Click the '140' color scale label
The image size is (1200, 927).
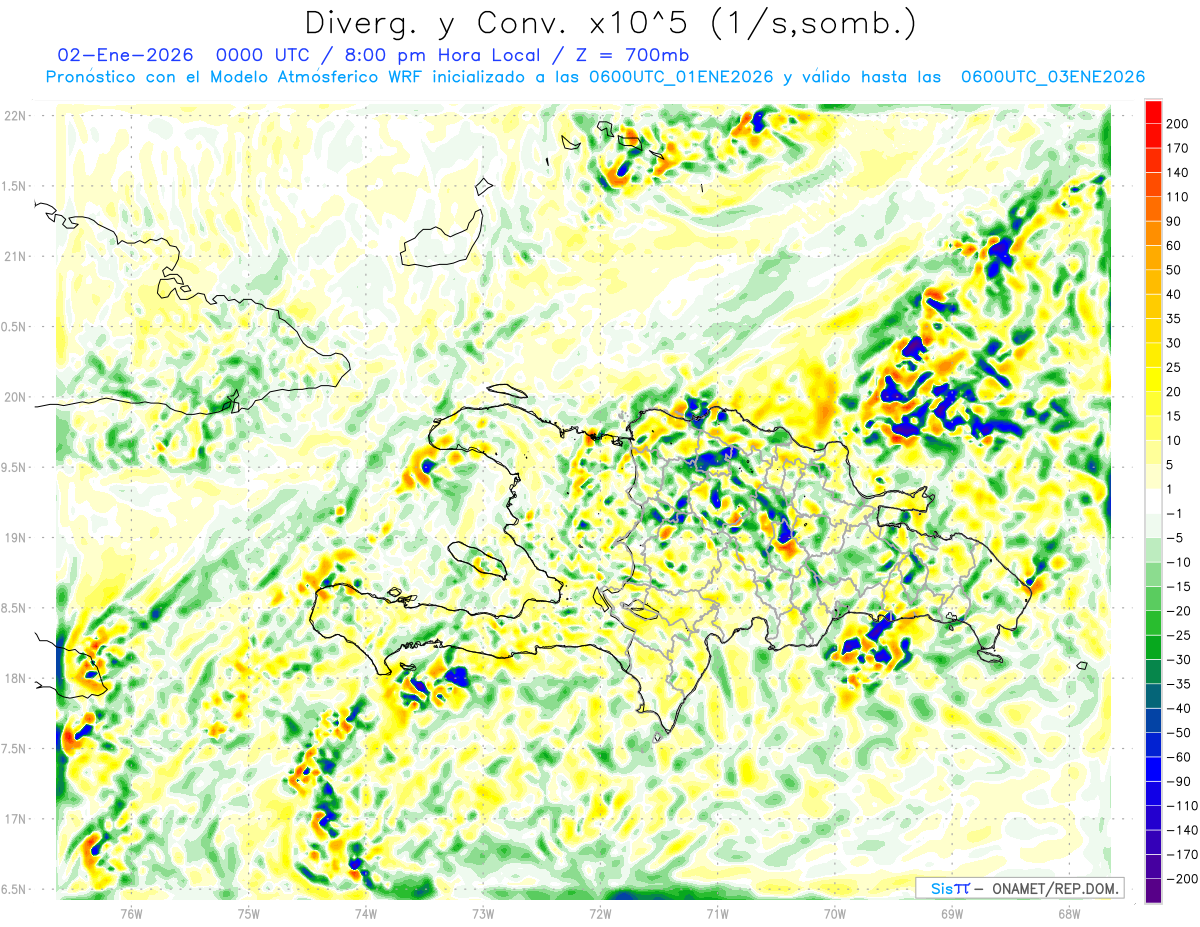coord(1177,173)
